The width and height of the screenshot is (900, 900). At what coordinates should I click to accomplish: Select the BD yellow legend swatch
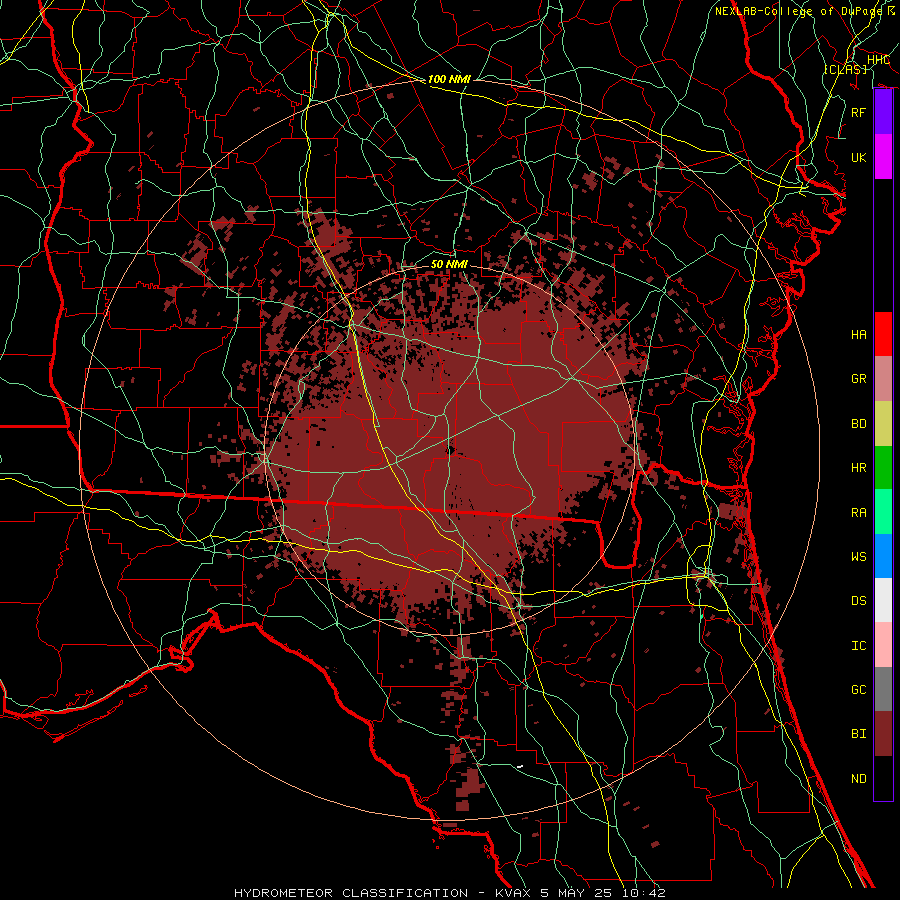[x=883, y=423]
